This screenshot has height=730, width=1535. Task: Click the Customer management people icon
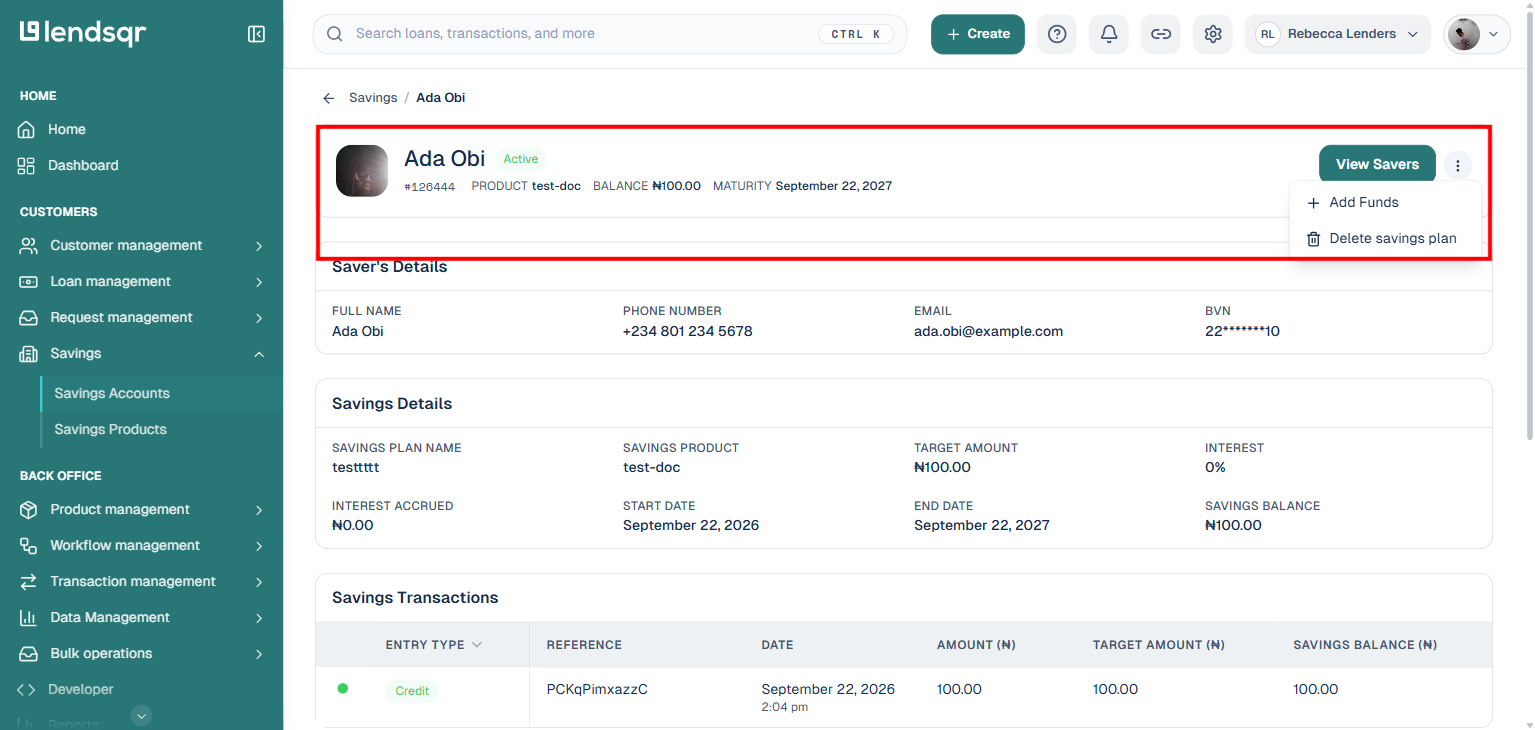tap(29, 246)
